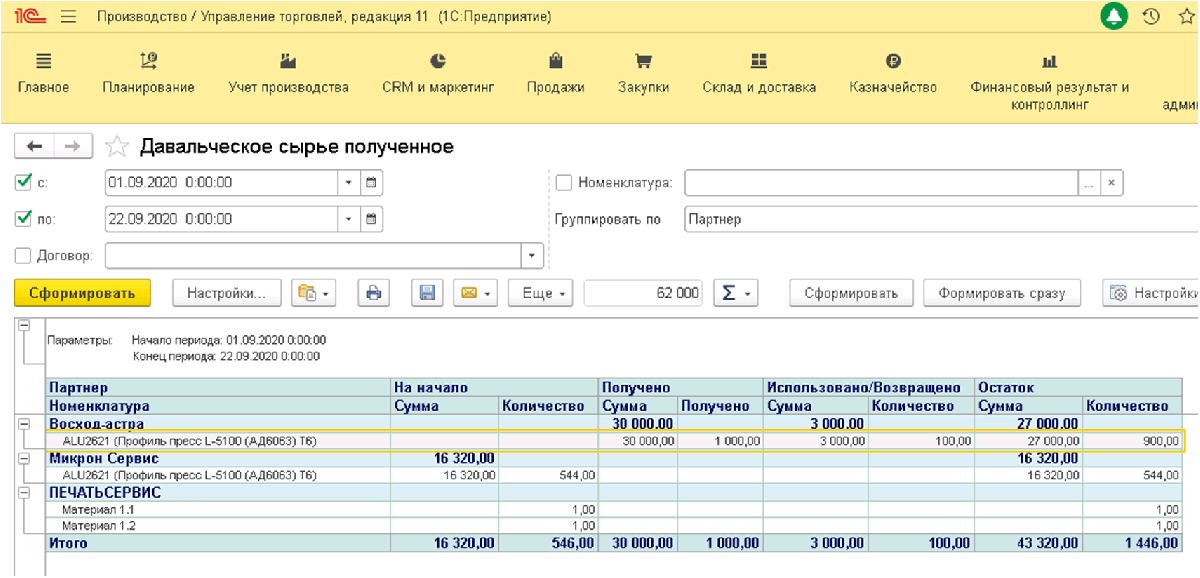Open the Договор dropdown list
1200x578 pixels.
pyautogui.click(x=530, y=256)
